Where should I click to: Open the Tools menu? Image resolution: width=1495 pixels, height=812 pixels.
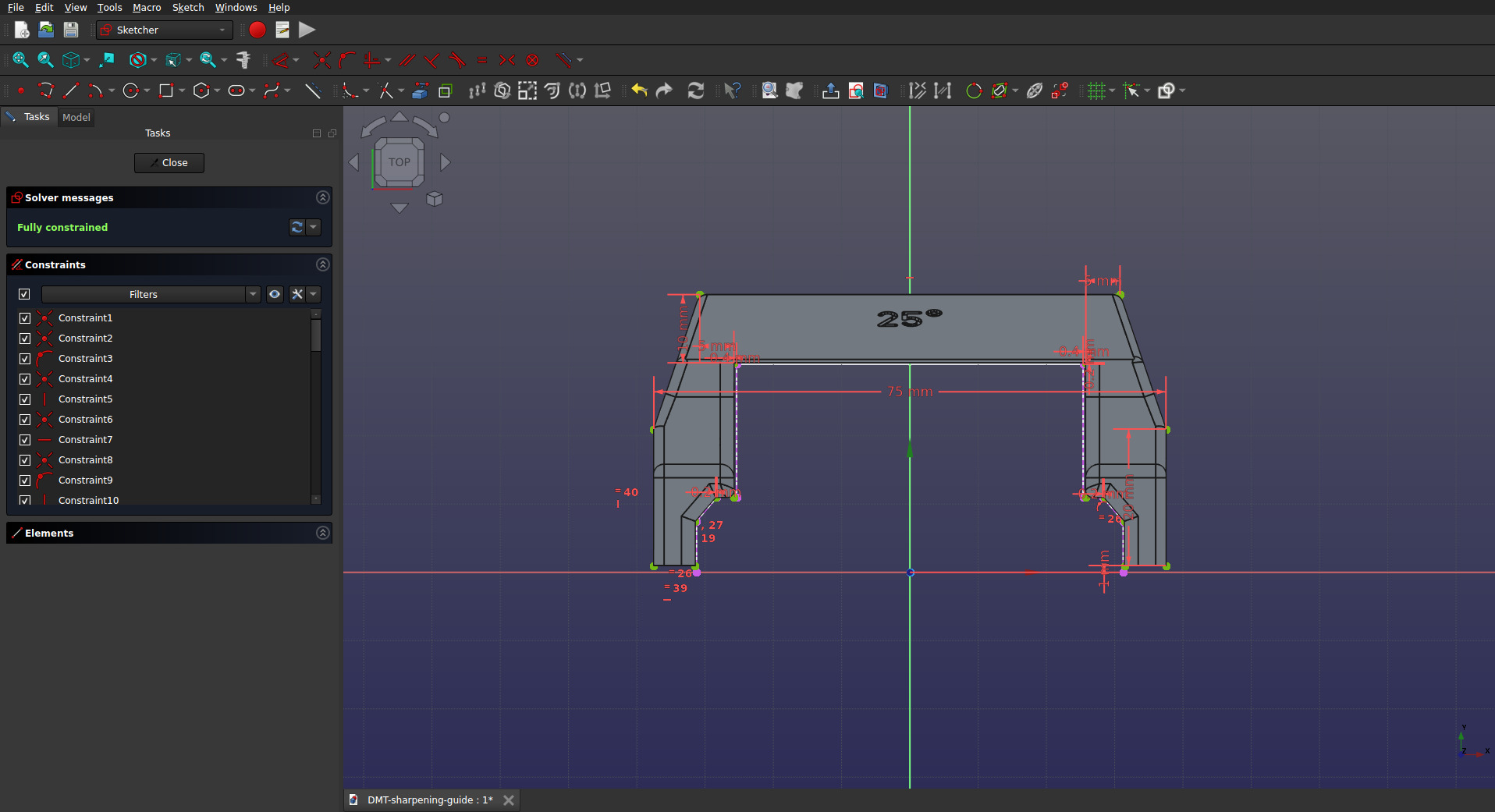point(109,7)
